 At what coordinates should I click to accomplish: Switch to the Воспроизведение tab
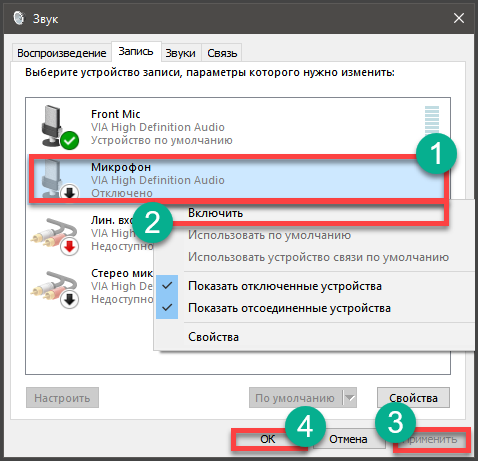[62, 53]
